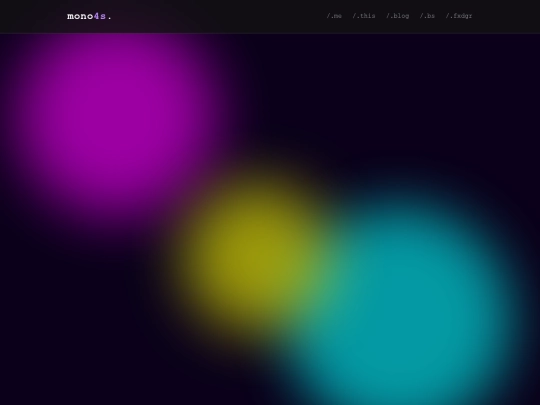This screenshot has height=405, width=540.
Task: Select the /.bs nav item
Action: 427,16
